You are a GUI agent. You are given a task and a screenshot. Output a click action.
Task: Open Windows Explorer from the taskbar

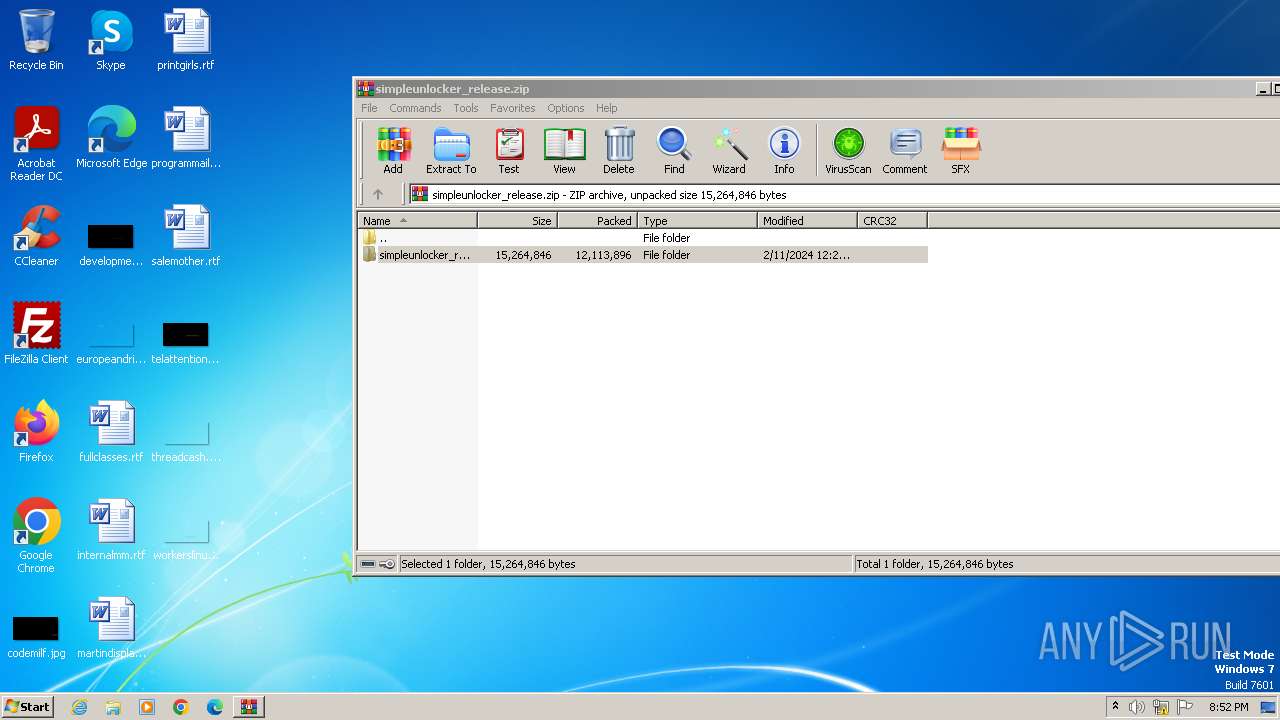[x=113, y=707]
